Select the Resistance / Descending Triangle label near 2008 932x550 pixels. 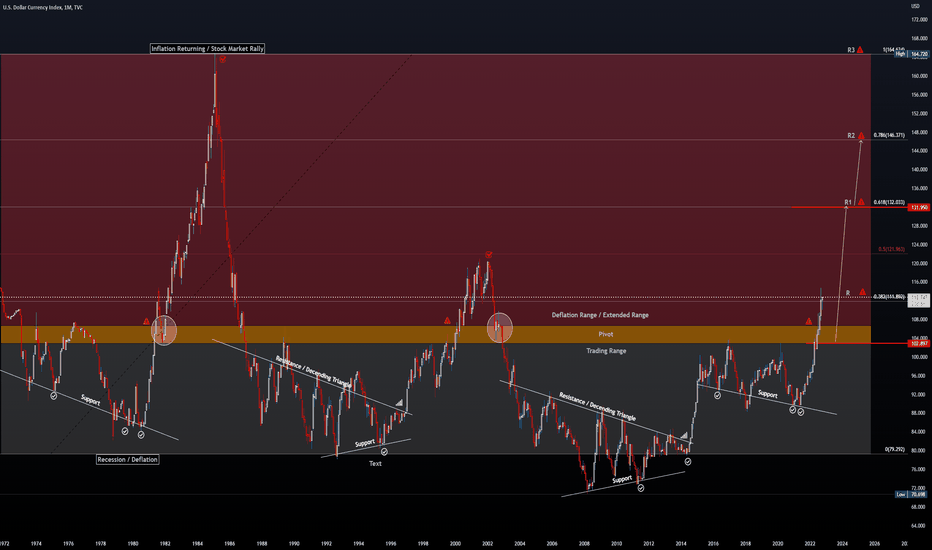coord(597,406)
